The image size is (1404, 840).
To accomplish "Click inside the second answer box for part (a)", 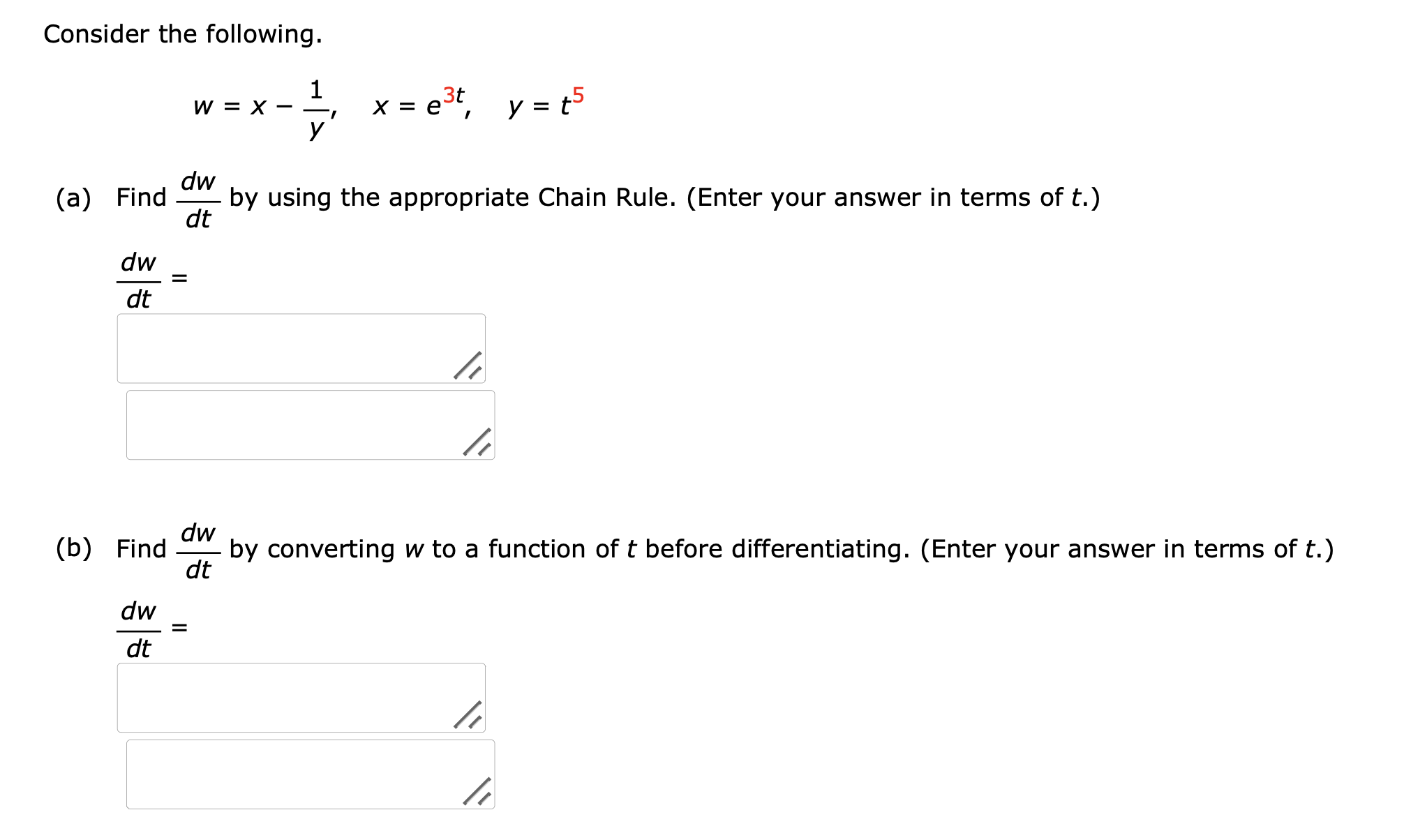I will pyautogui.click(x=307, y=424).
